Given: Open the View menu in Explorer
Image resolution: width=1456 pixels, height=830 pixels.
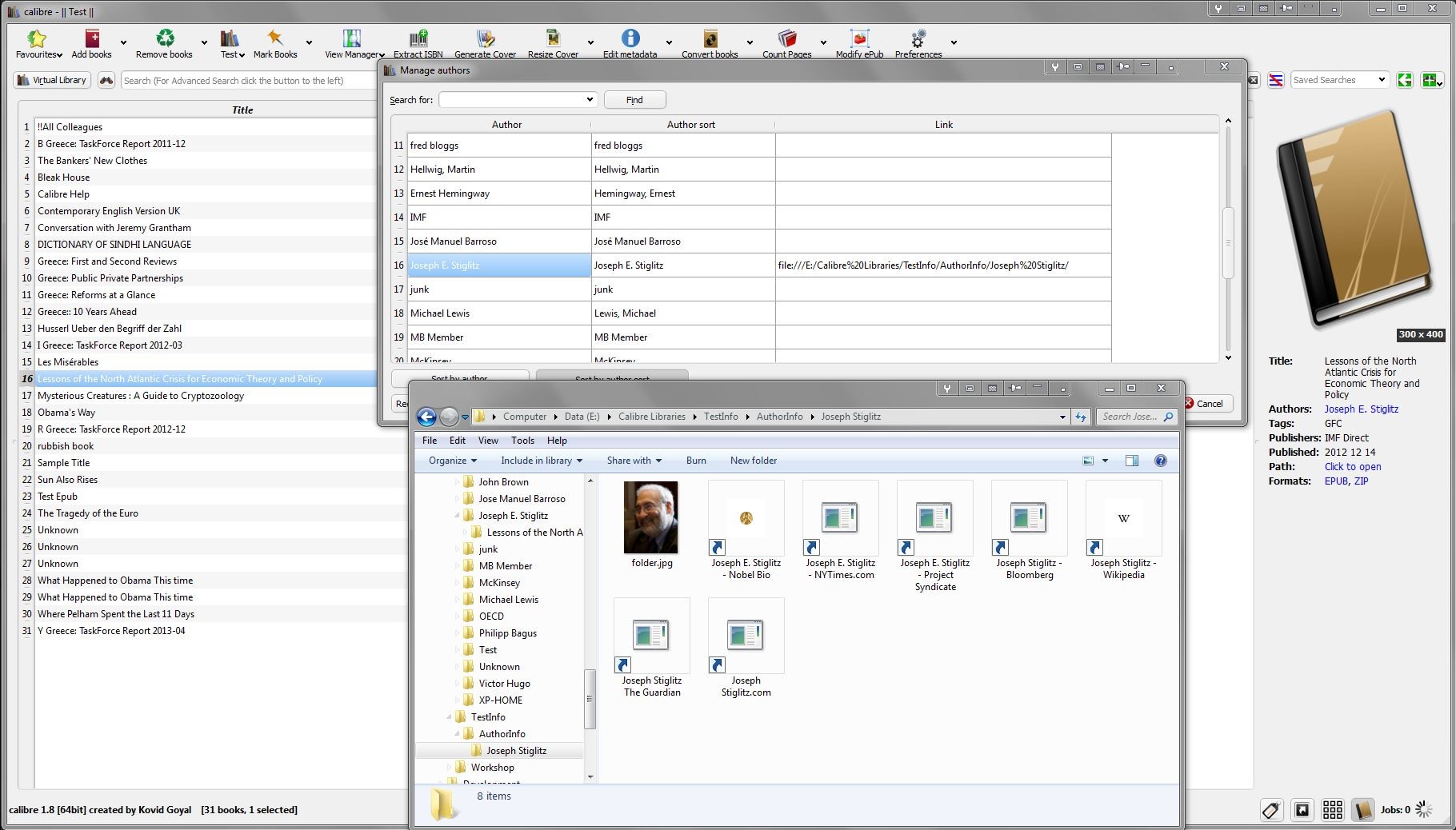Looking at the screenshot, I should tap(488, 441).
